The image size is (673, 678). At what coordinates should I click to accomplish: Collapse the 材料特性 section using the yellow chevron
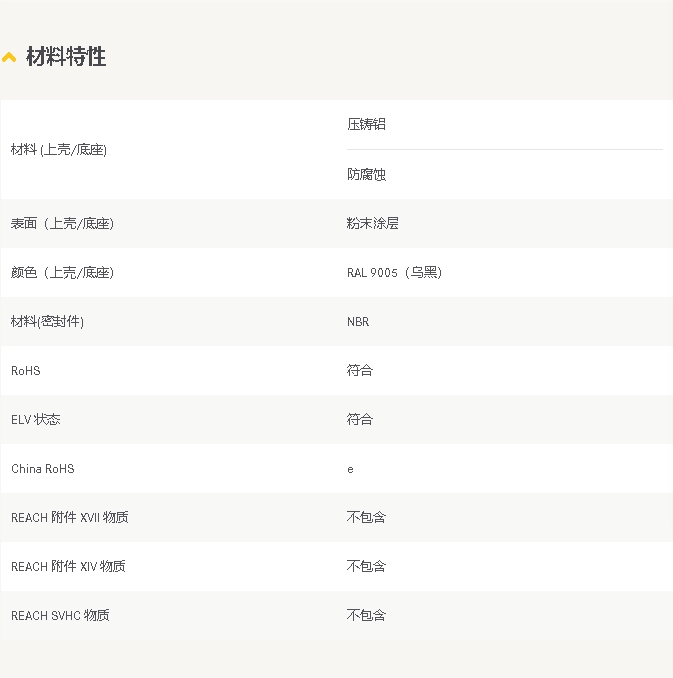point(9,58)
